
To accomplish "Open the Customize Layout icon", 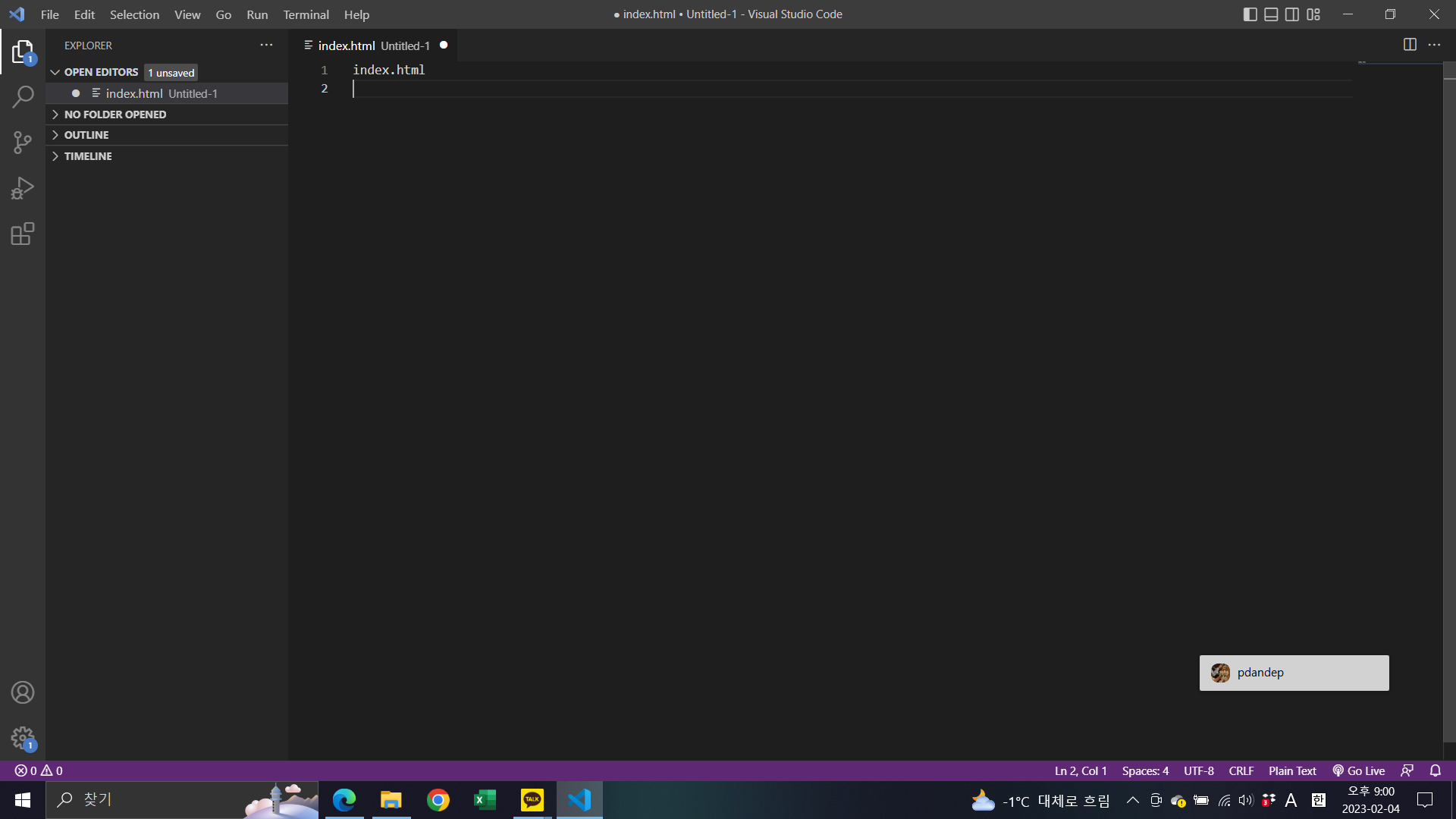I will click(1313, 14).
